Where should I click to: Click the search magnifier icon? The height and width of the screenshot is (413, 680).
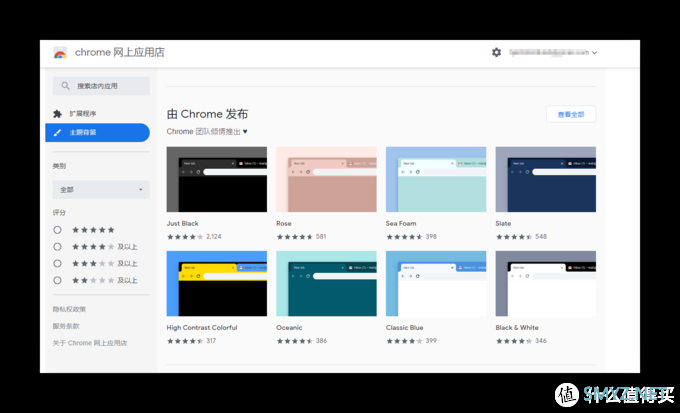coord(65,86)
